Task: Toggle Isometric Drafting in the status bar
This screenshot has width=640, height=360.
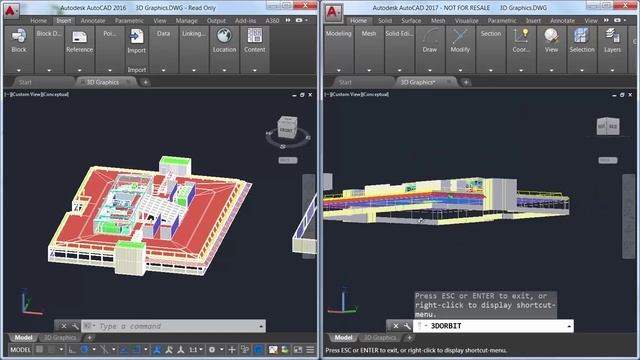Action: pos(104,350)
